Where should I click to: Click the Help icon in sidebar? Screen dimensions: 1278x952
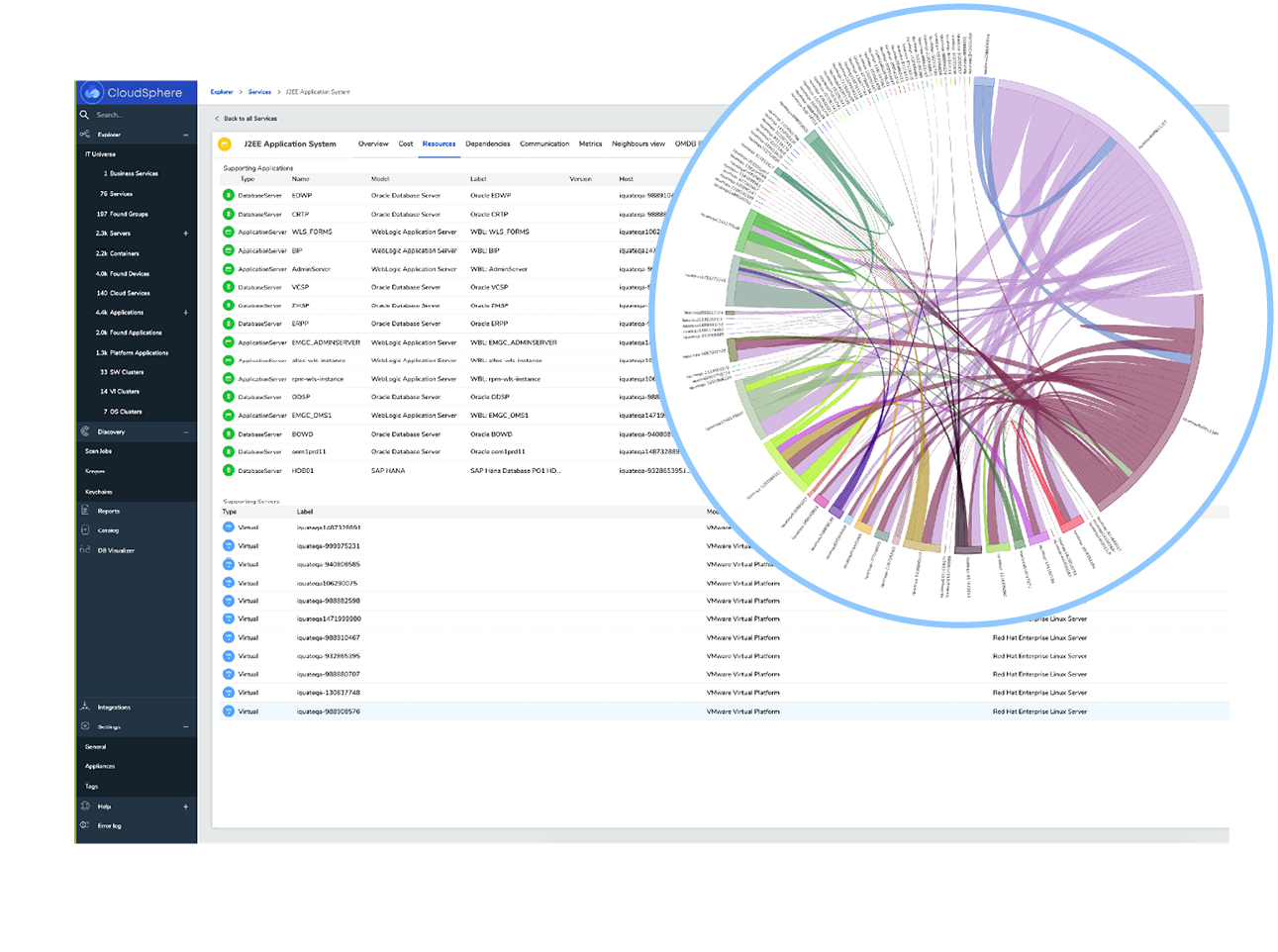[85, 806]
